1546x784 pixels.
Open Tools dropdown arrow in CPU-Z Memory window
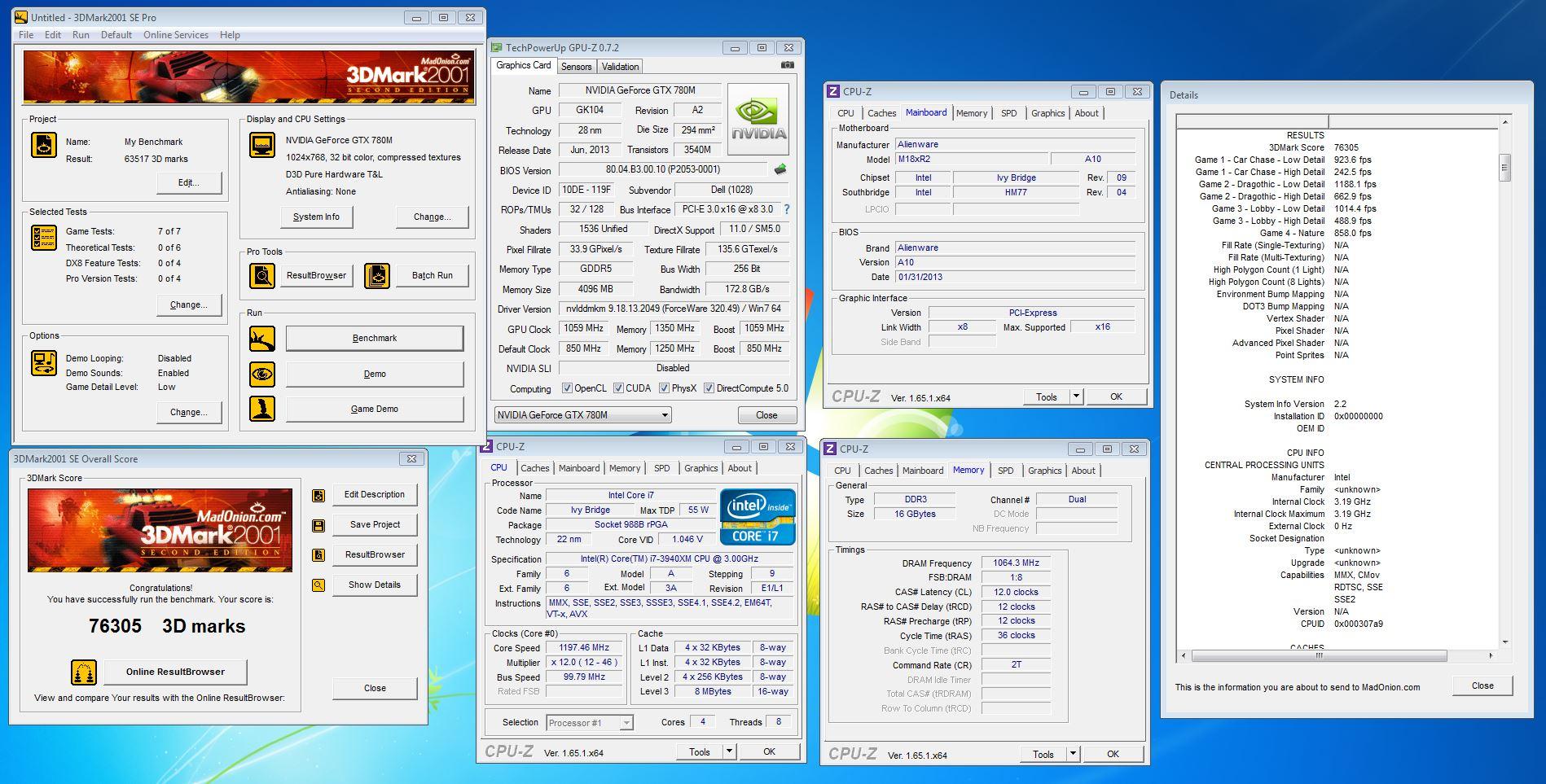click(x=1073, y=754)
